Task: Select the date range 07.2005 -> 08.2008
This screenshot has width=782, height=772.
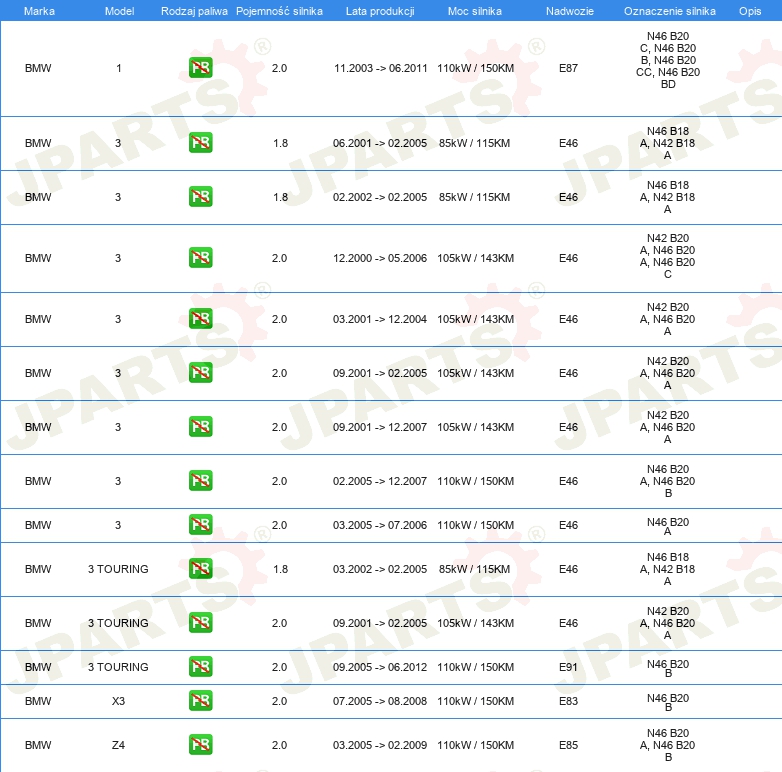Action: click(x=380, y=701)
